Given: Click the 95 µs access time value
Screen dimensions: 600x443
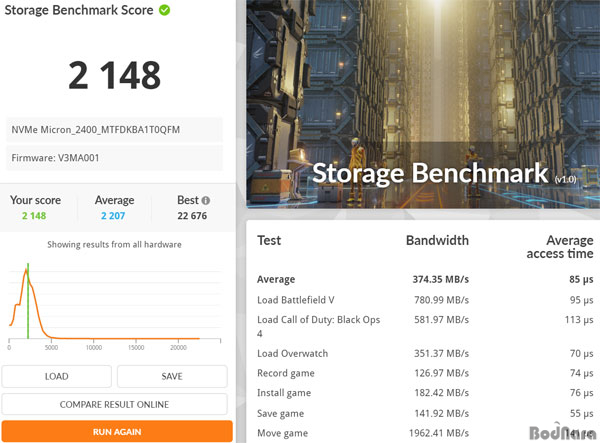Looking at the screenshot, I should point(582,300).
